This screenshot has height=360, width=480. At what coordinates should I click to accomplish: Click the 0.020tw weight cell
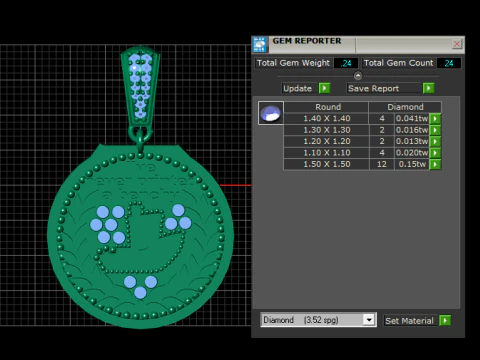(x=412, y=153)
